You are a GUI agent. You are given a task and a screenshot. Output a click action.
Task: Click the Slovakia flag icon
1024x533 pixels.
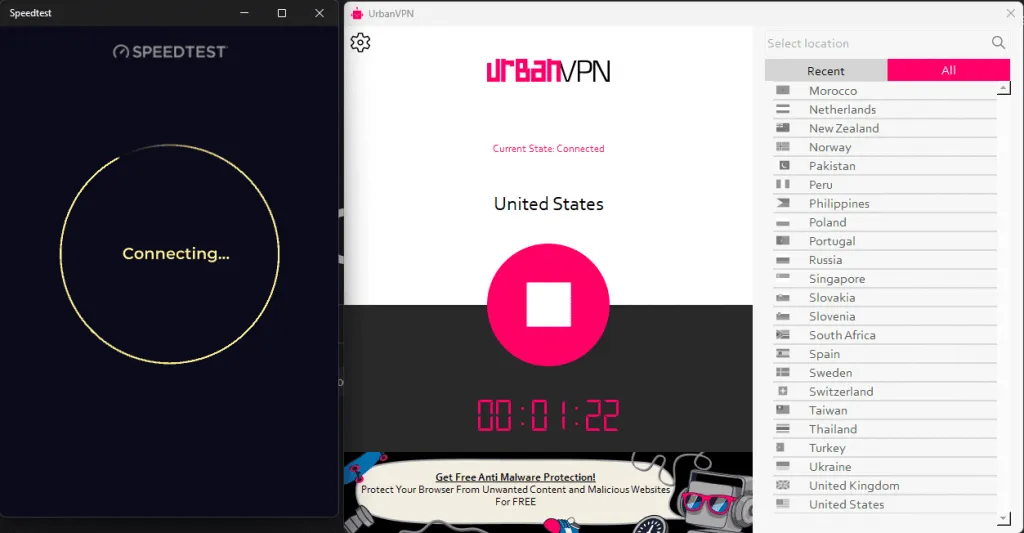click(782, 297)
